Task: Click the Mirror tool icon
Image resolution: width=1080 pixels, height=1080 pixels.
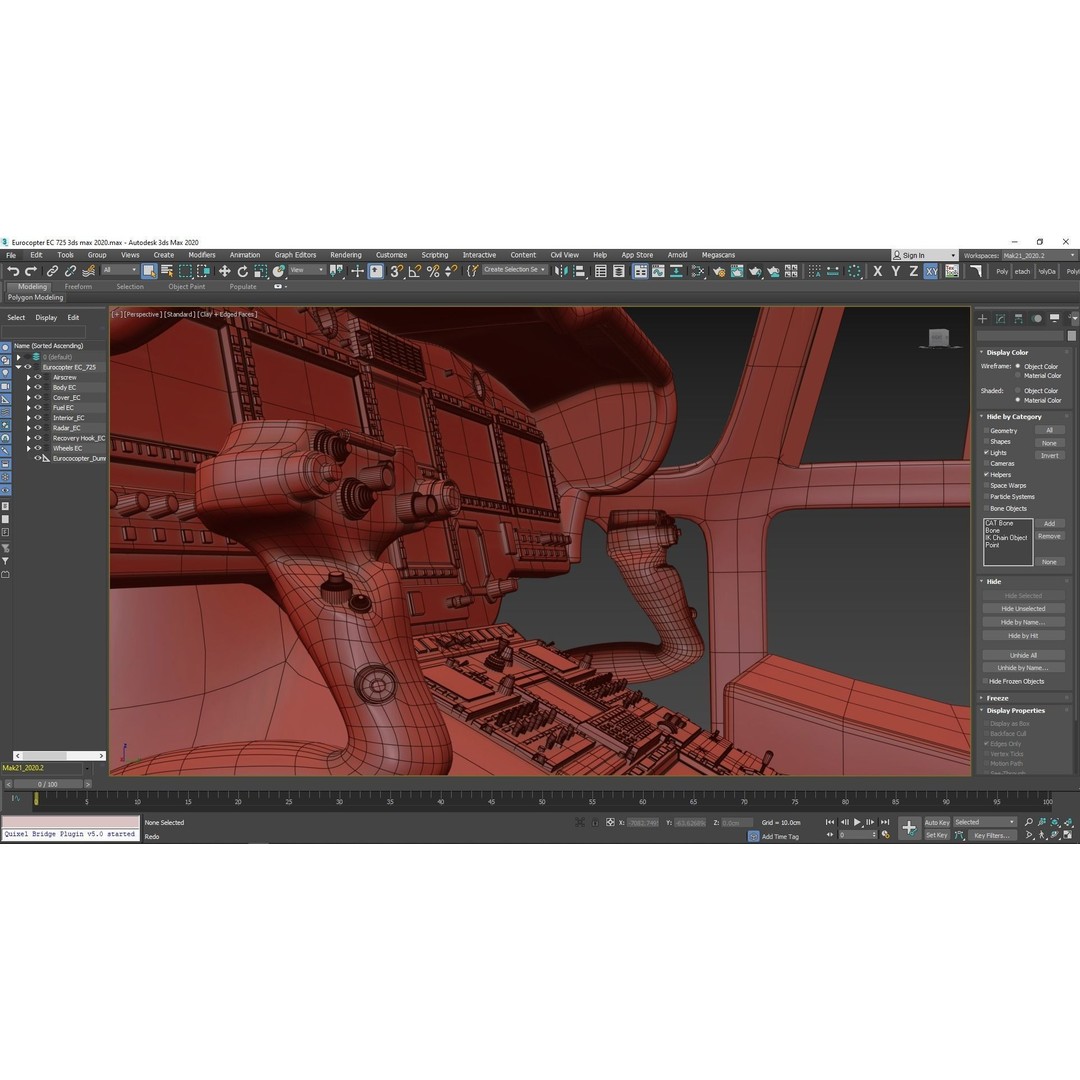Action: [x=561, y=271]
